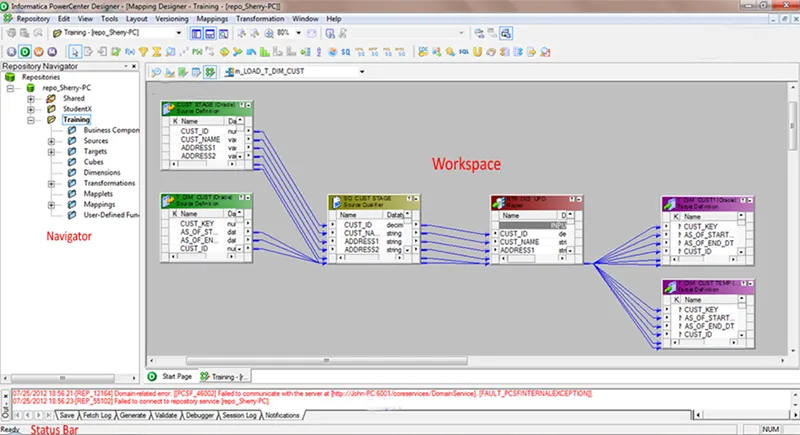The width and height of the screenshot is (800, 435).
Task: Expand the Transformations node
Action: point(51,184)
